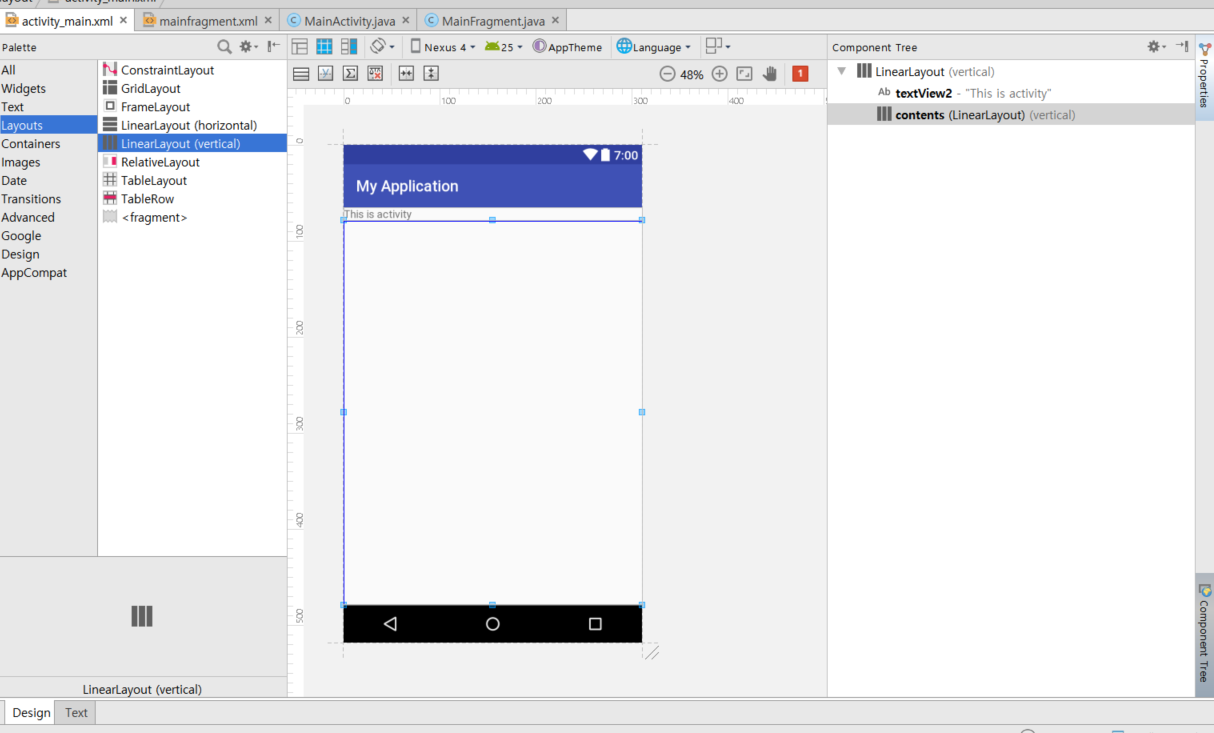Switch to the MainFragment.java tab

[491, 20]
